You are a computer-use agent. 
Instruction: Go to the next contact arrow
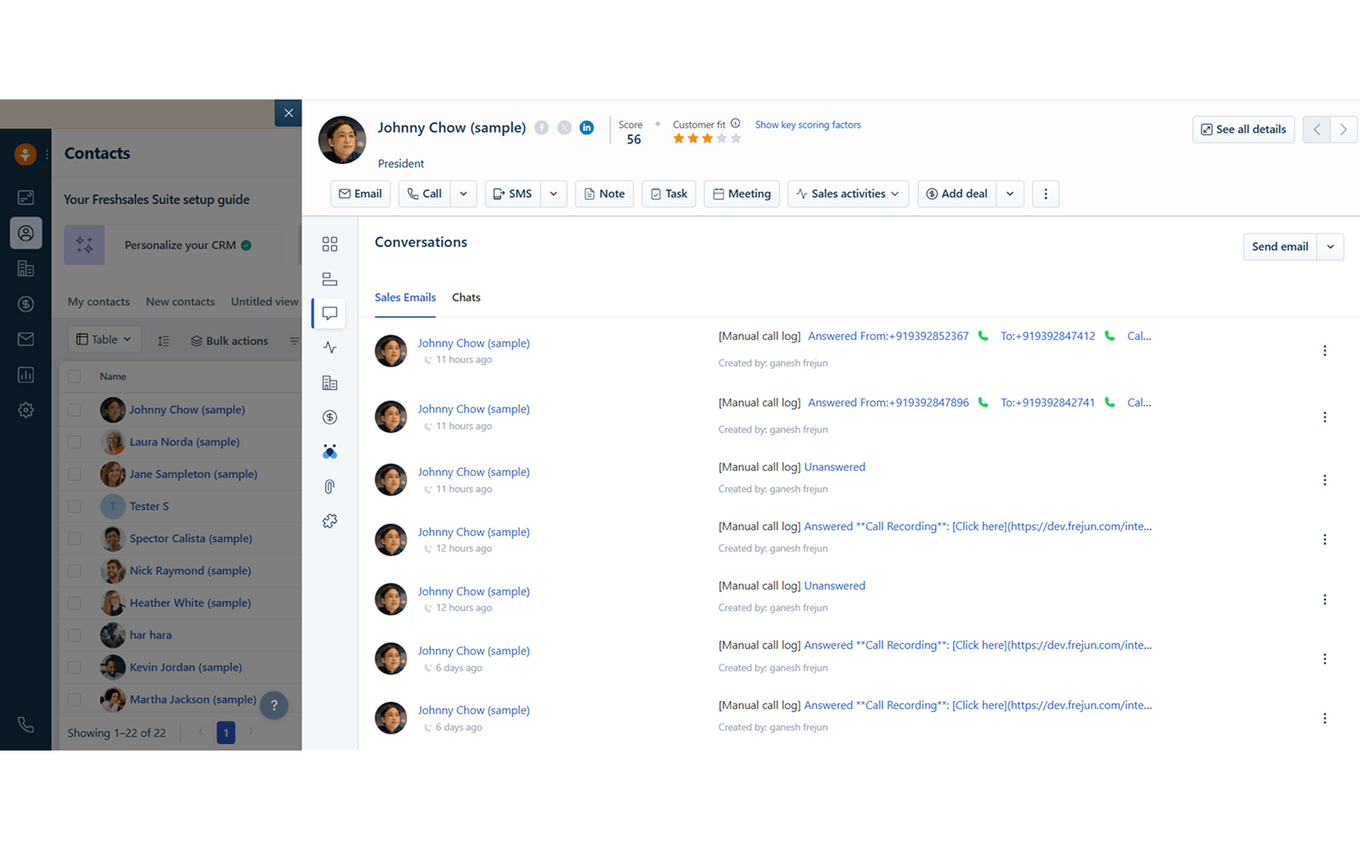[1343, 129]
